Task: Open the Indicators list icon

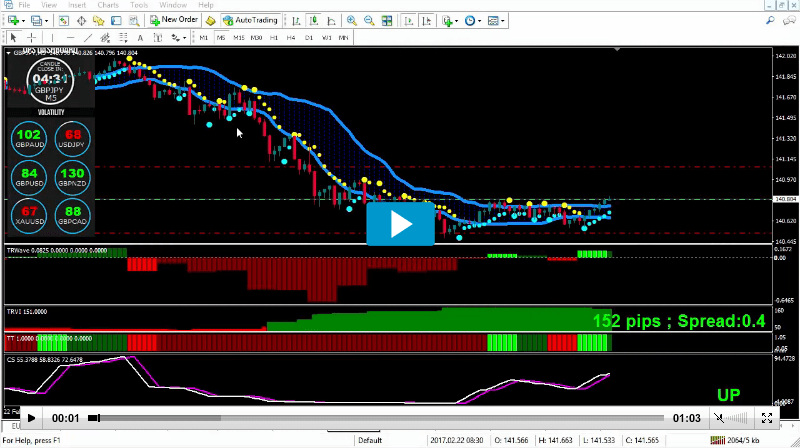Action: click(x=447, y=20)
